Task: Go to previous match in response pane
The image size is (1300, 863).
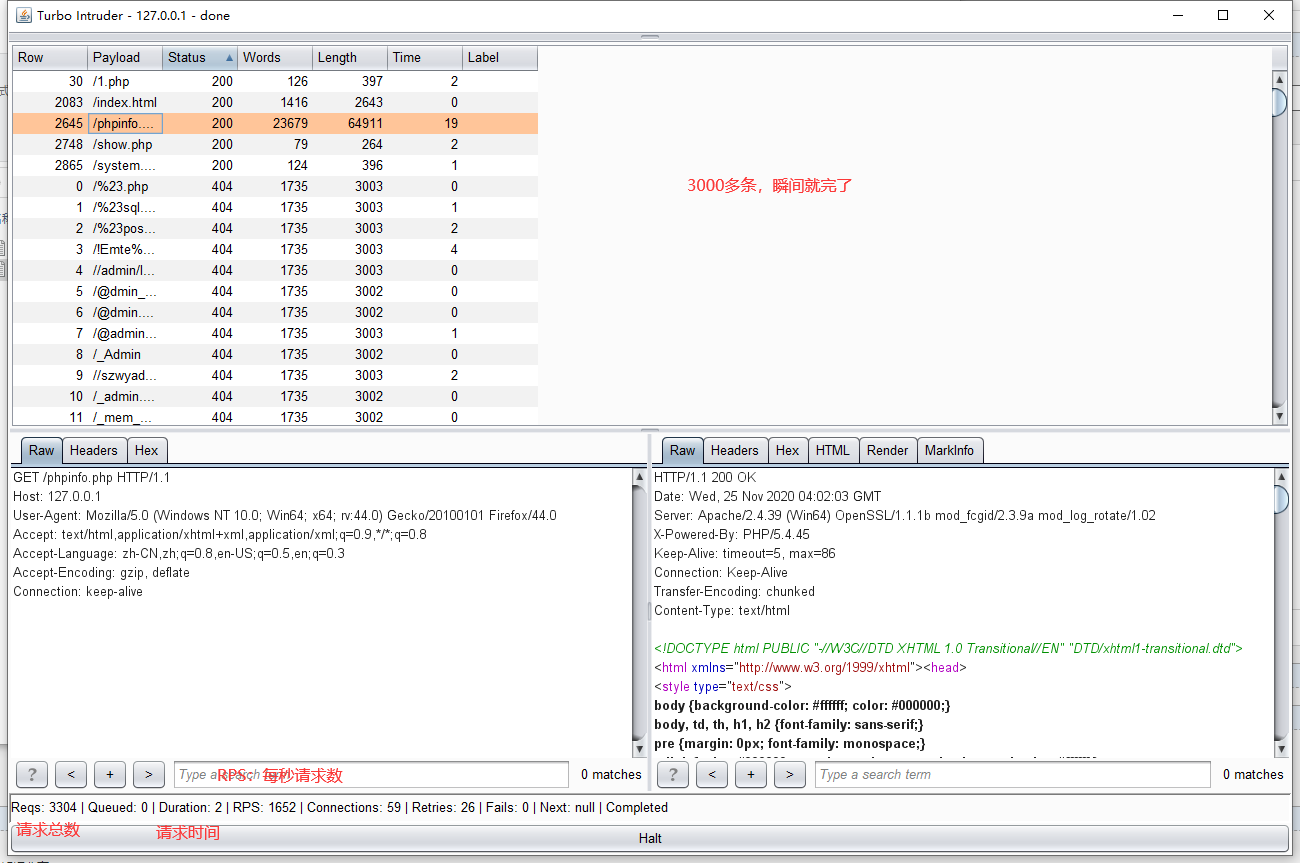Action: [x=712, y=774]
